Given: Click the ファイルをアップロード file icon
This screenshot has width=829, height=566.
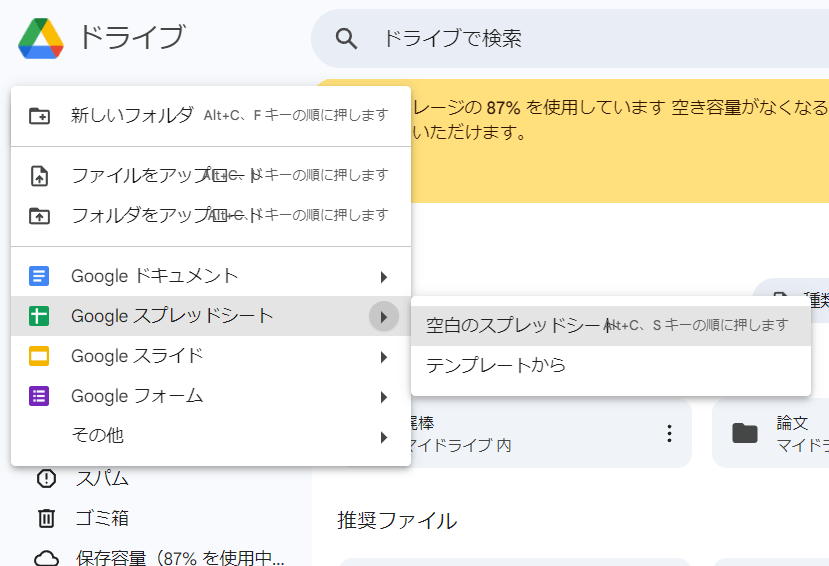Looking at the screenshot, I should coord(39,175).
